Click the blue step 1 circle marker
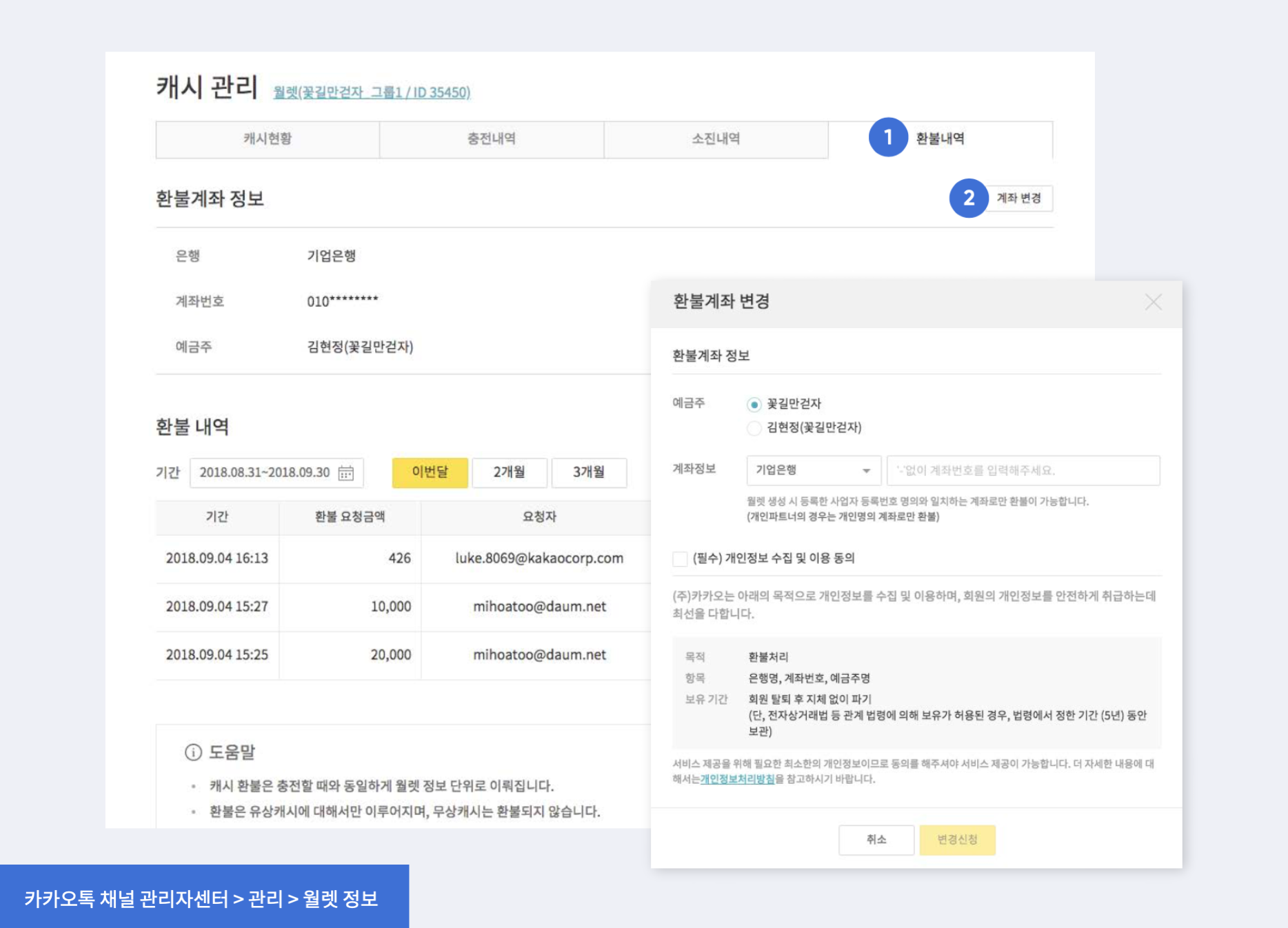 click(887, 138)
